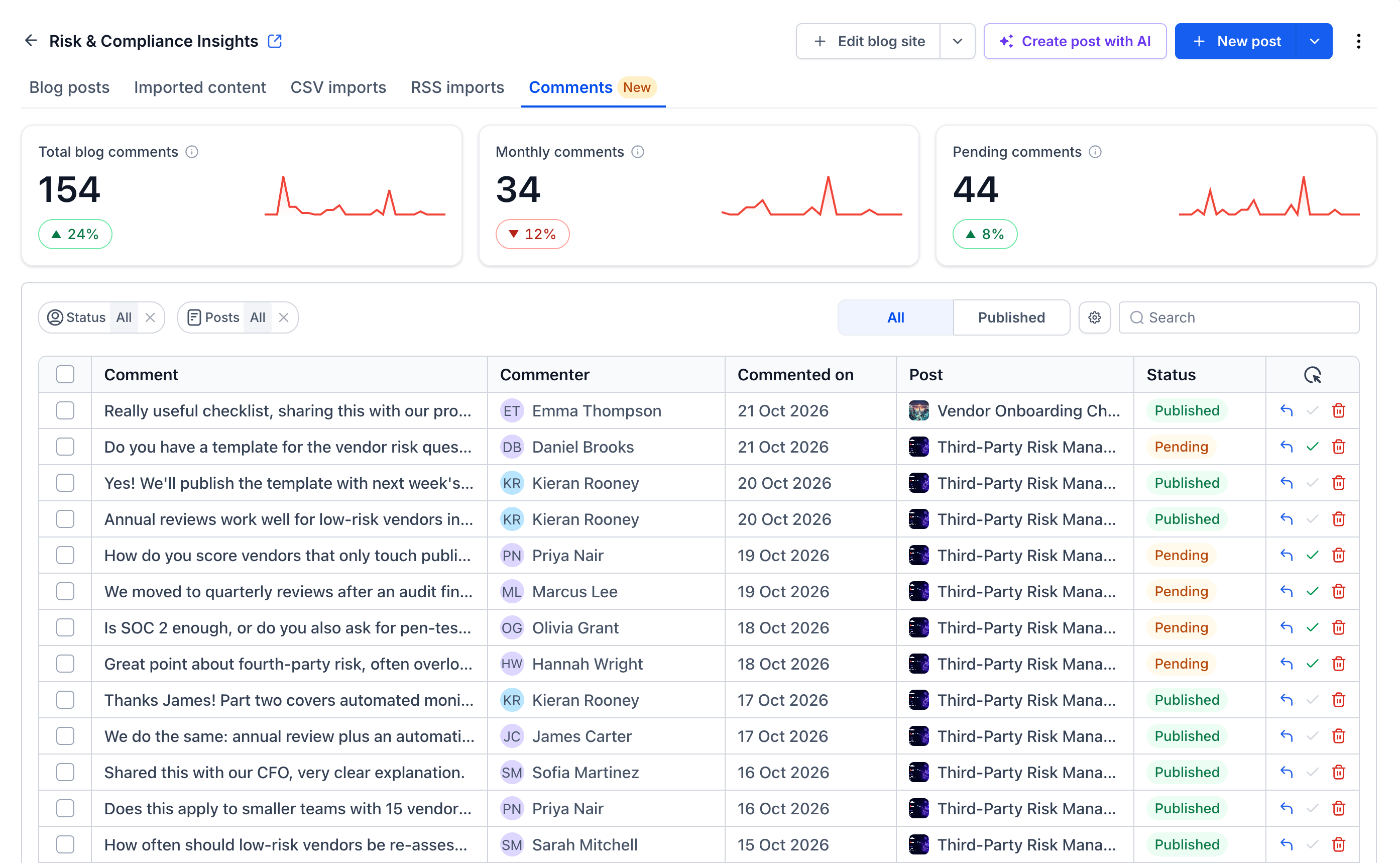Delete Emma Thompson's comment
The width and height of the screenshot is (1400, 863).
pyautogui.click(x=1339, y=411)
